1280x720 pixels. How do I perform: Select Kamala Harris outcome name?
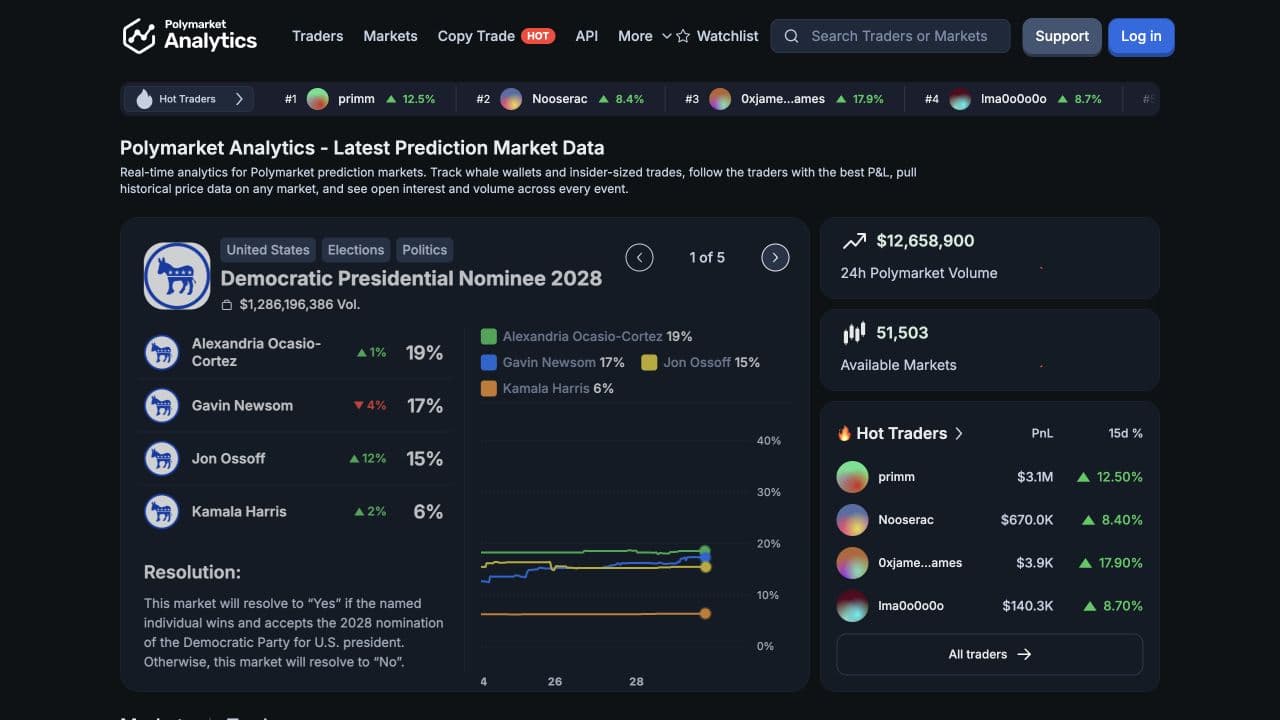click(x=239, y=511)
